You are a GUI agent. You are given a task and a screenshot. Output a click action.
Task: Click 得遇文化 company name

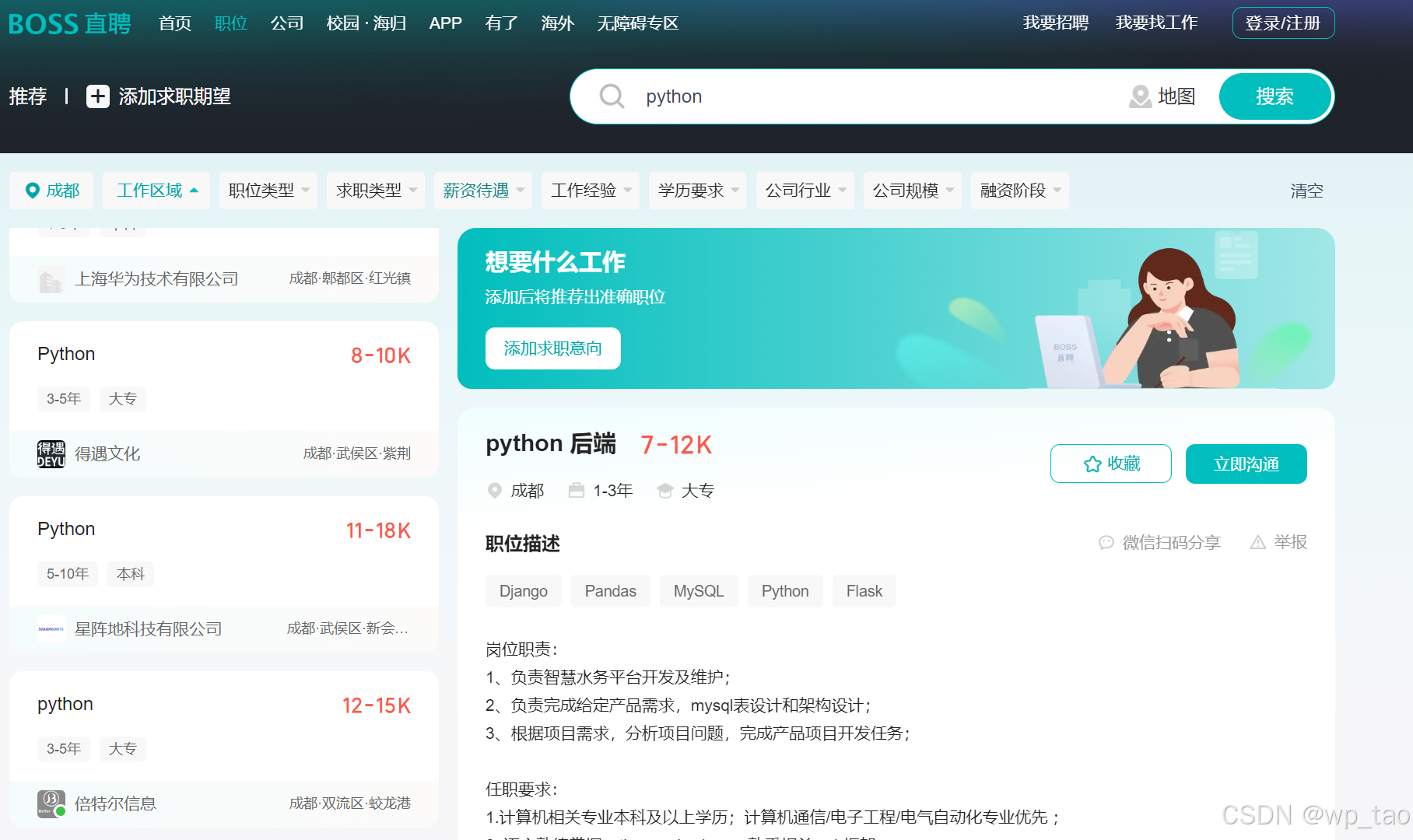107,453
